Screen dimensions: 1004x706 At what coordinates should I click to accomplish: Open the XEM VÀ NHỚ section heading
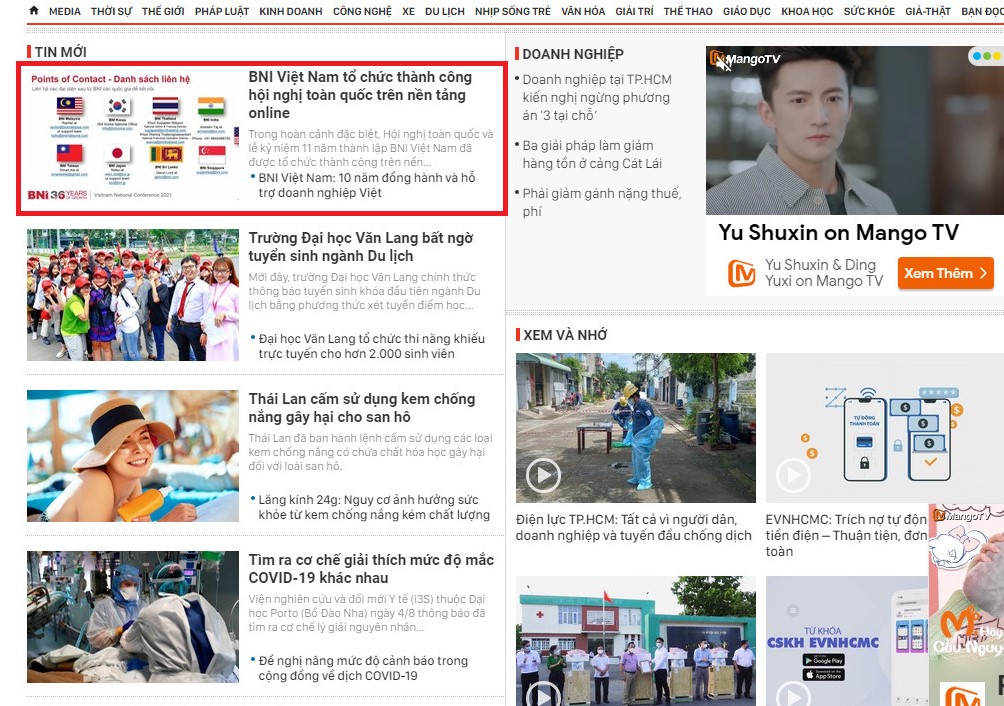pyautogui.click(x=565, y=335)
